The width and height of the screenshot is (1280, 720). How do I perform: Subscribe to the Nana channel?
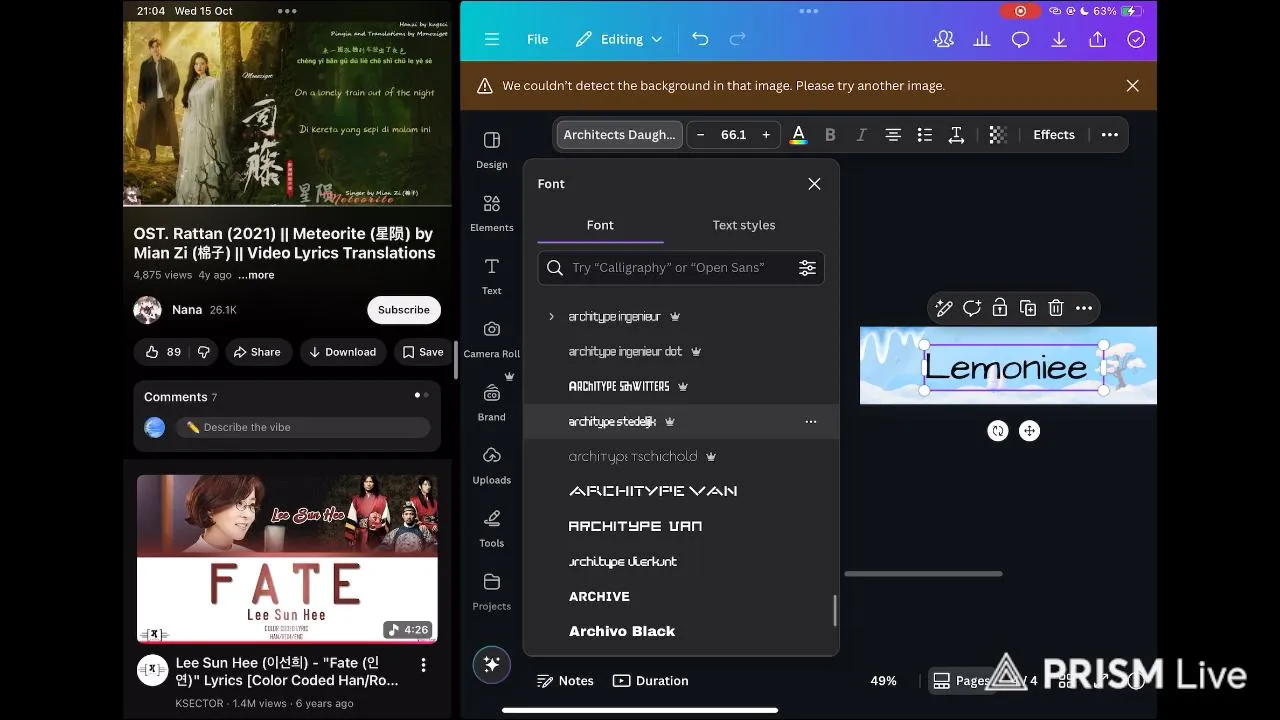(404, 310)
